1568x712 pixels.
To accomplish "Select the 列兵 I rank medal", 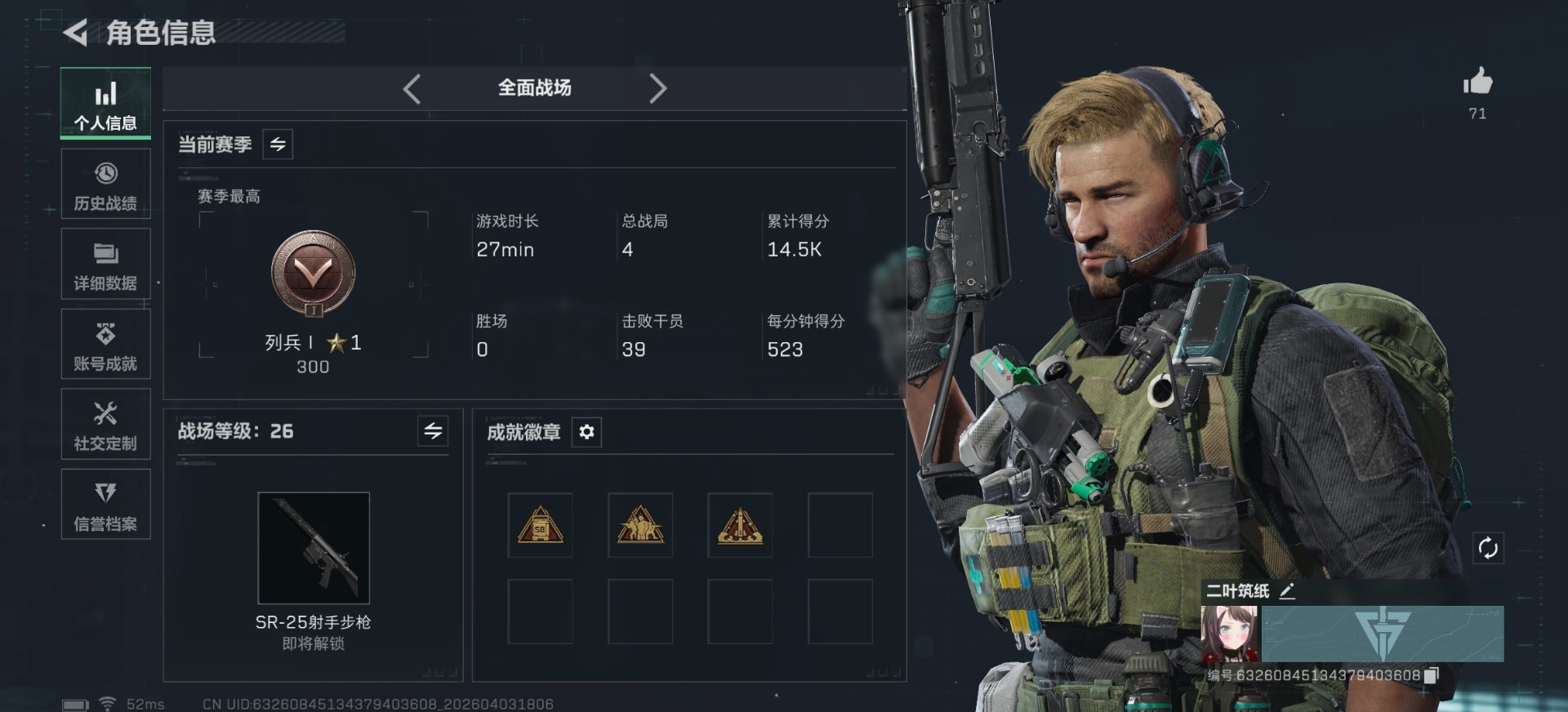I will (x=314, y=274).
